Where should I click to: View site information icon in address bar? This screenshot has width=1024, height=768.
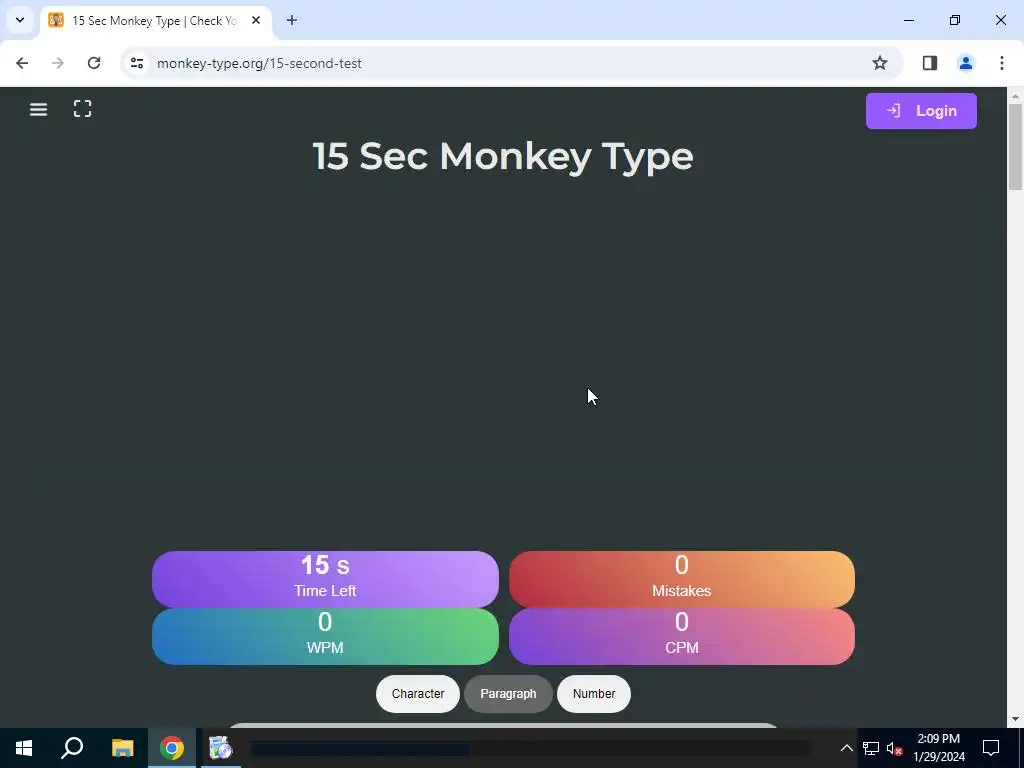coord(137,63)
